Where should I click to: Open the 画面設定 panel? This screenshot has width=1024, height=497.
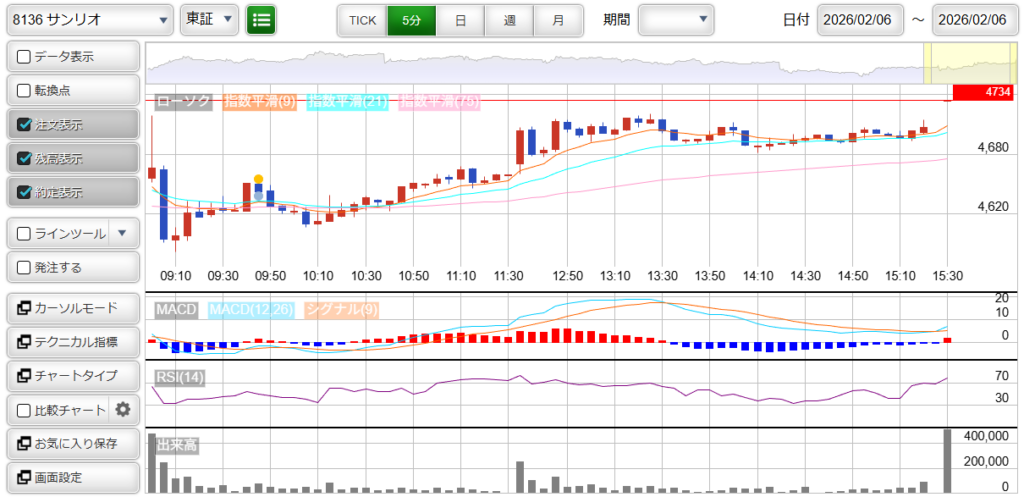click(x=72, y=477)
